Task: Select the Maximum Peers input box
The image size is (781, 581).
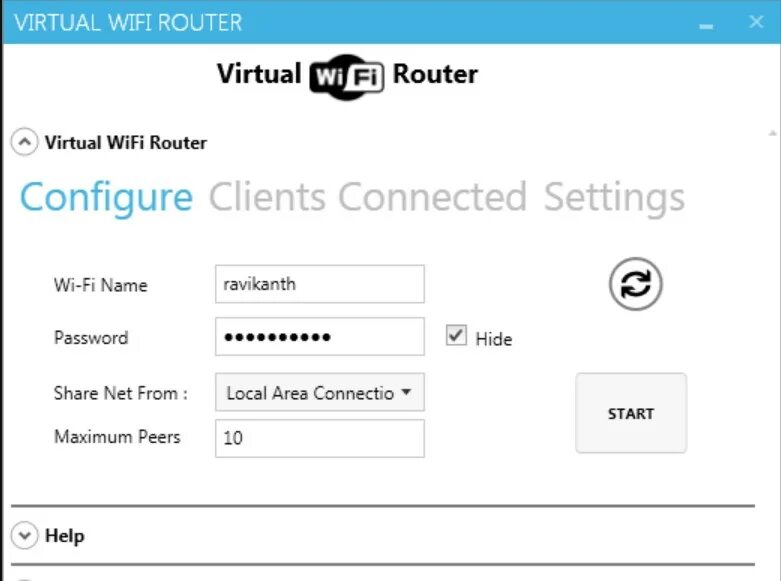Action: [320, 438]
